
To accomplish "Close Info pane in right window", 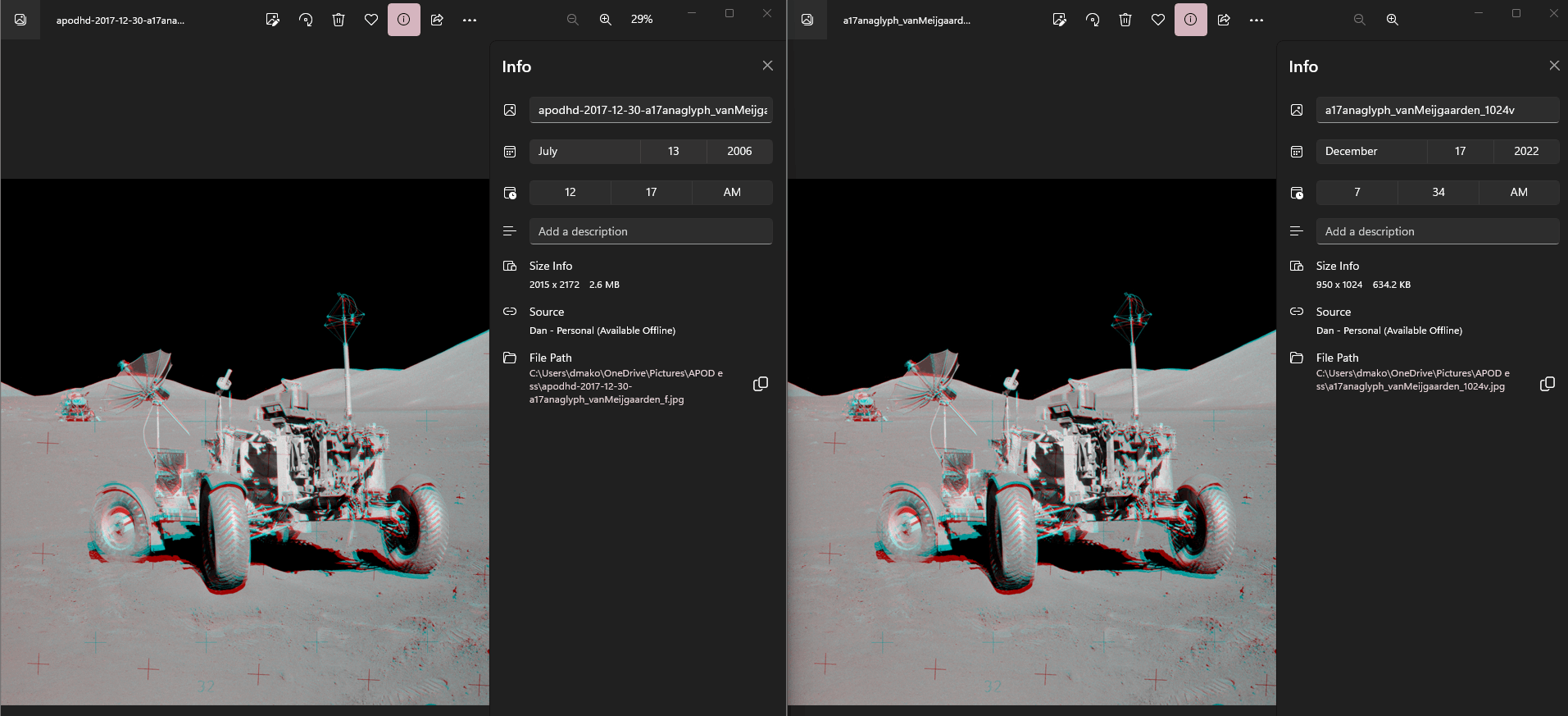I will pos(1554,66).
